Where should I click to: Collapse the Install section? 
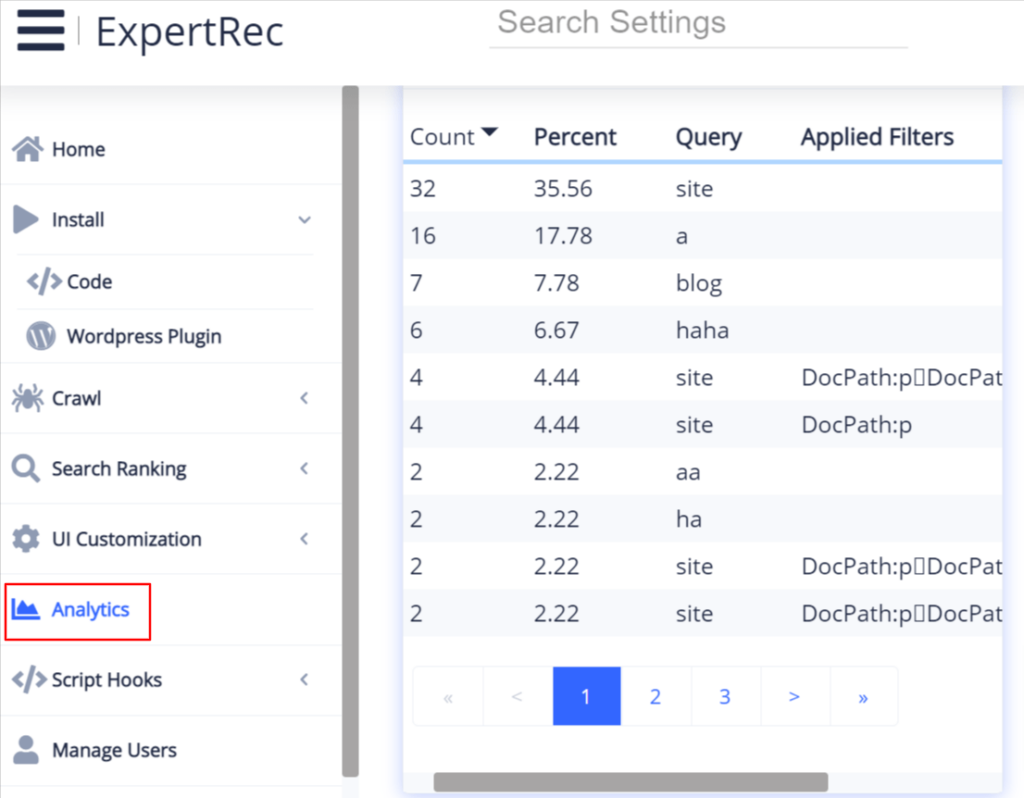point(303,219)
